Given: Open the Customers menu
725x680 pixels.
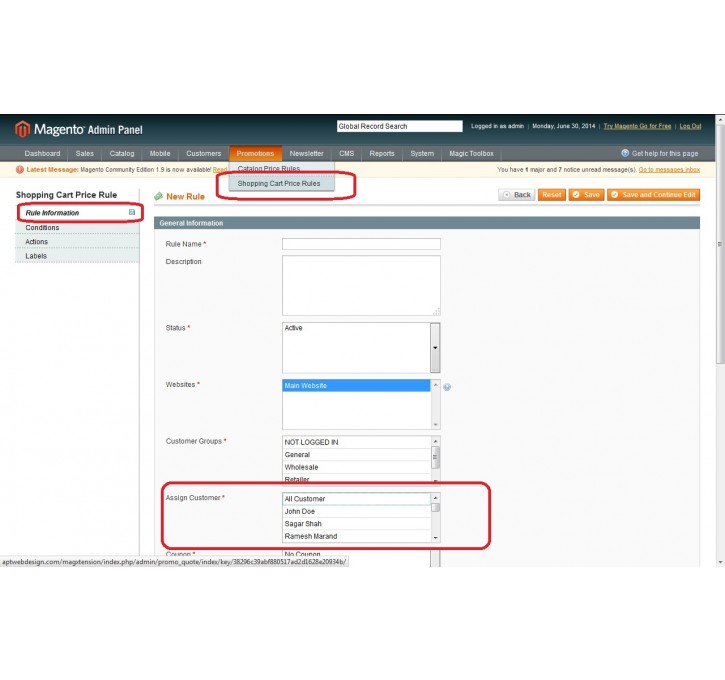Looking at the screenshot, I should [203, 153].
